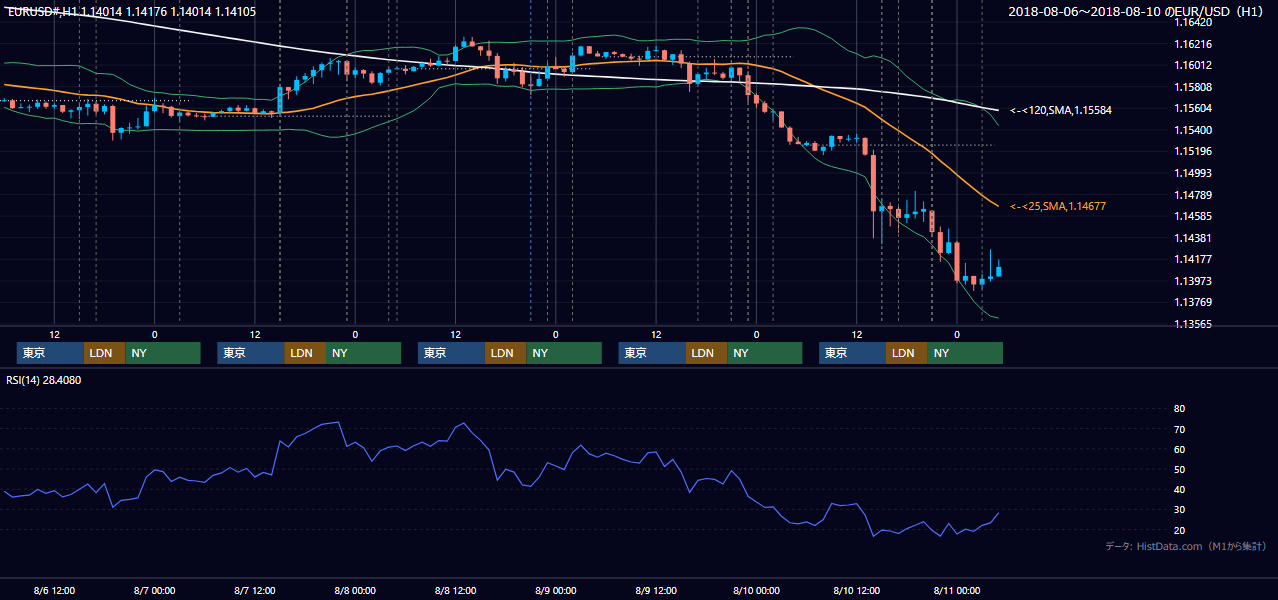This screenshot has height=600, width=1278.
Task: Select the 8/6 12:00 date label
Action: coord(54,590)
